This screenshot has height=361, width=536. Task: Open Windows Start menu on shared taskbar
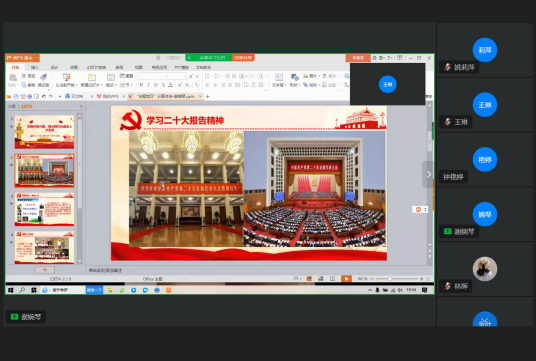[11, 290]
